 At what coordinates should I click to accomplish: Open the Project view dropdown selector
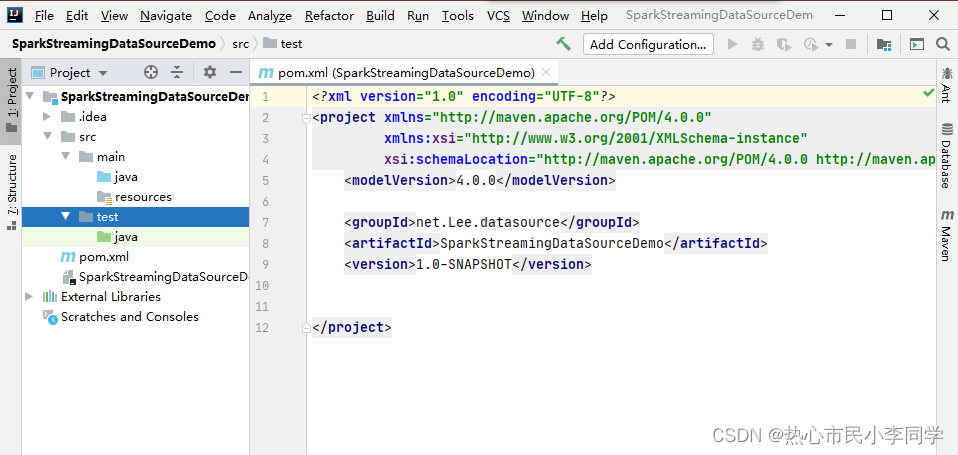[70, 73]
